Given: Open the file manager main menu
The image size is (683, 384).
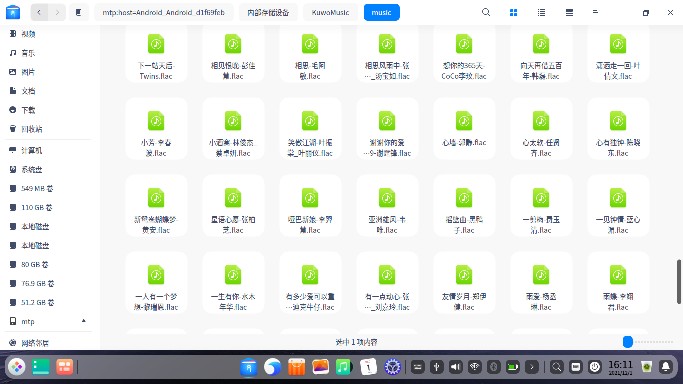Looking at the screenshot, I should pos(595,12).
